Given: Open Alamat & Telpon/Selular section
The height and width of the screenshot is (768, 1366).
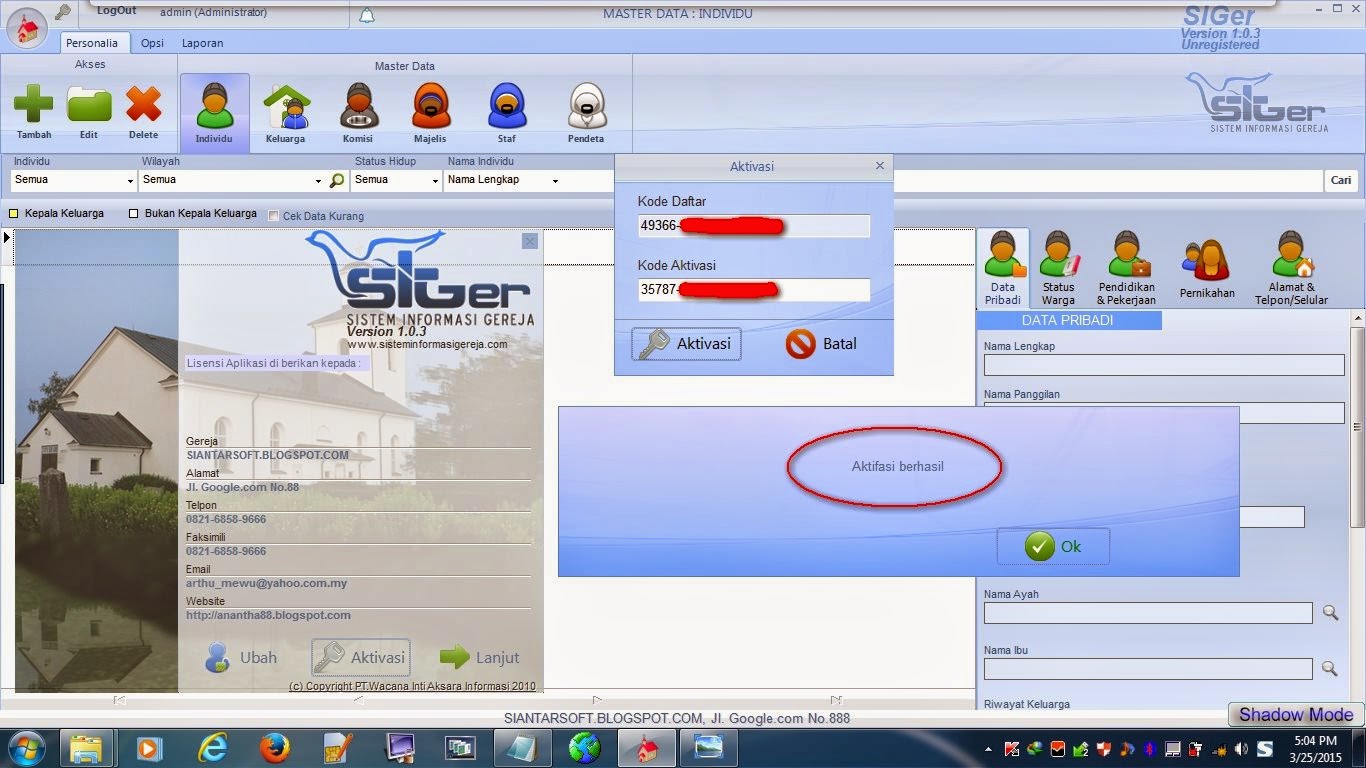Looking at the screenshot, I should point(1291,267).
